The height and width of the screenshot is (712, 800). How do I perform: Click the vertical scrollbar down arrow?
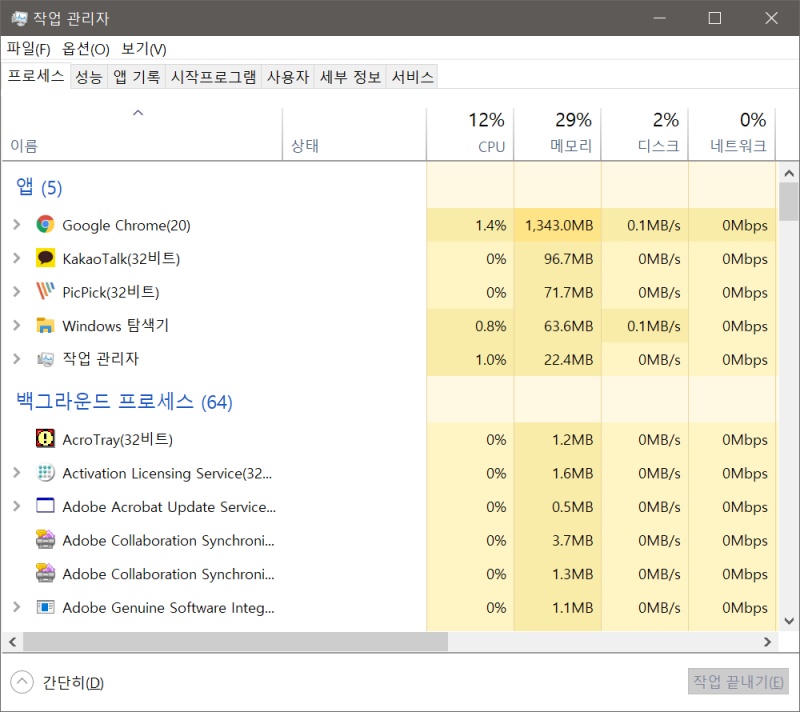click(789, 621)
